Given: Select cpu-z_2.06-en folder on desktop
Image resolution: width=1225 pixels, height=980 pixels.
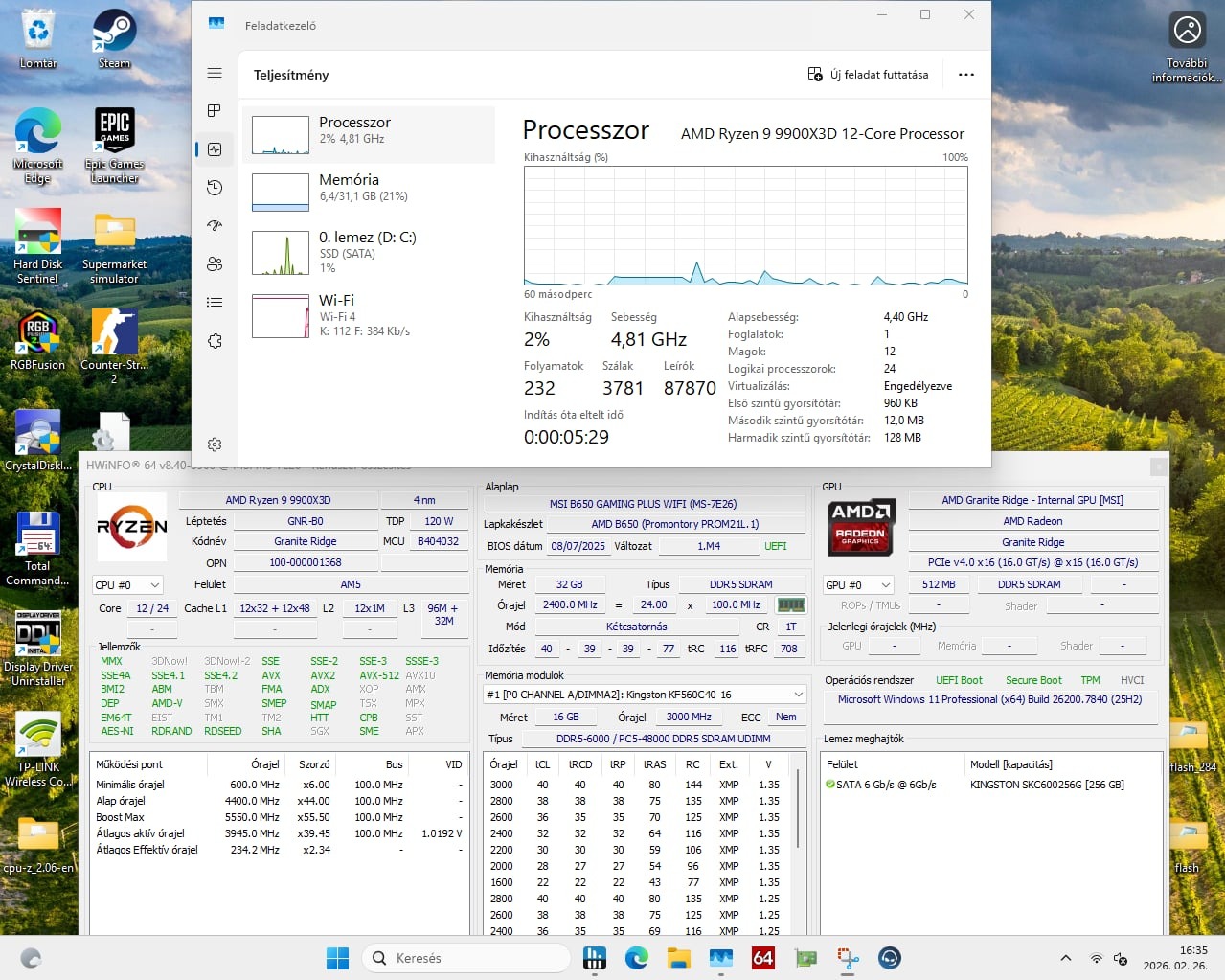Looking at the screenshot, I should coord(38,844).
